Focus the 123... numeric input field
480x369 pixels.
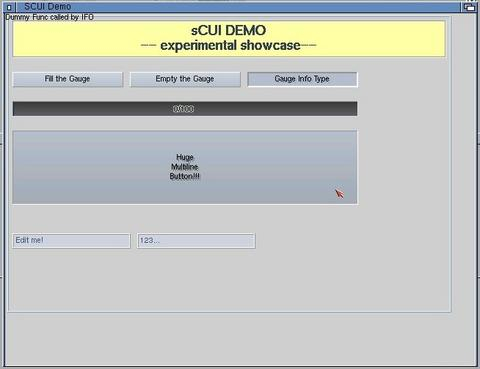[x=196, y=241]
